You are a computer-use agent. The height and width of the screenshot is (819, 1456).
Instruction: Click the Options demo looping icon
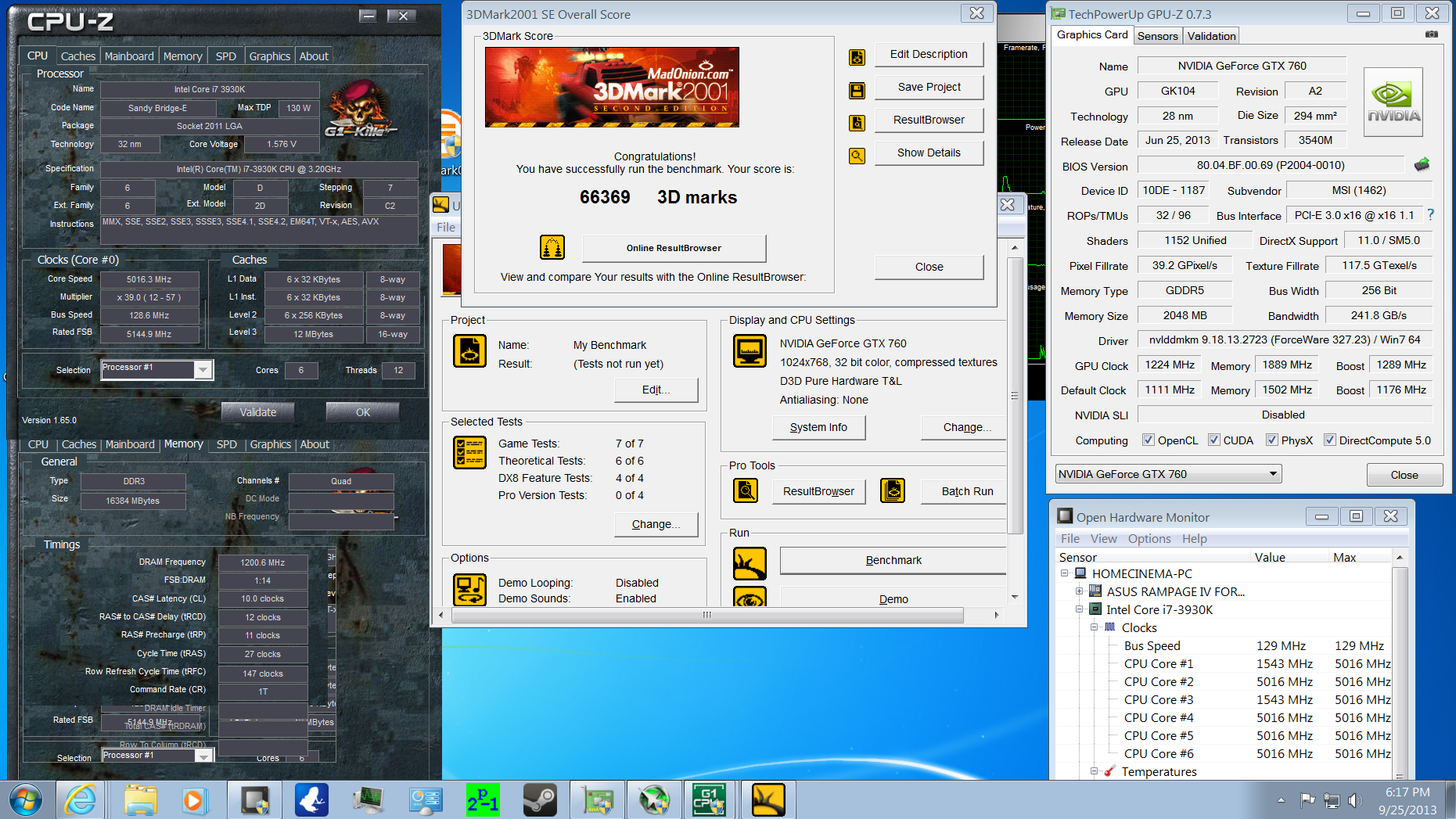[469, 589]
